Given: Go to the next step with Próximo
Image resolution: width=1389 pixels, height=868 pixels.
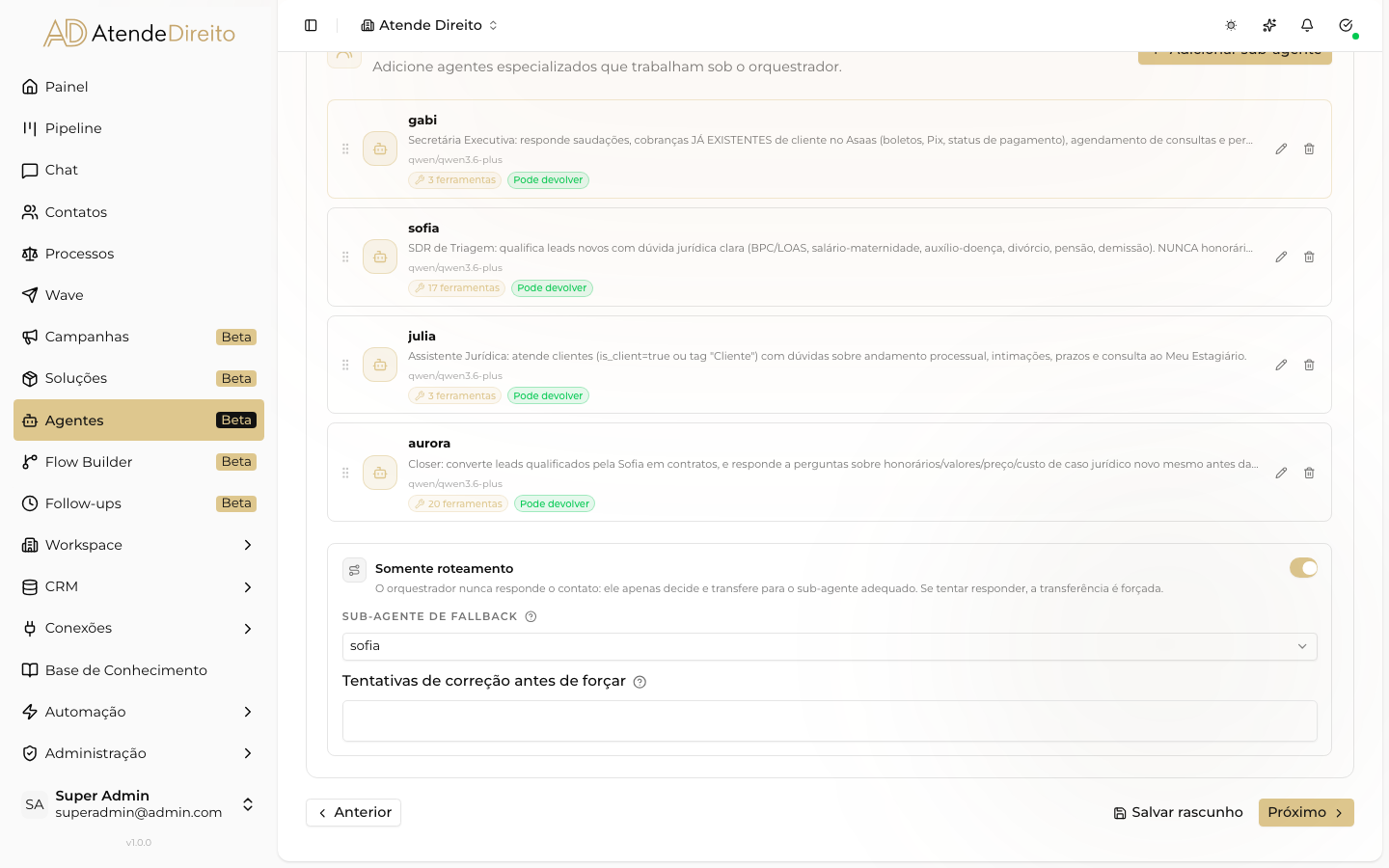Looking at the screenshot, I should [1306, 813].
